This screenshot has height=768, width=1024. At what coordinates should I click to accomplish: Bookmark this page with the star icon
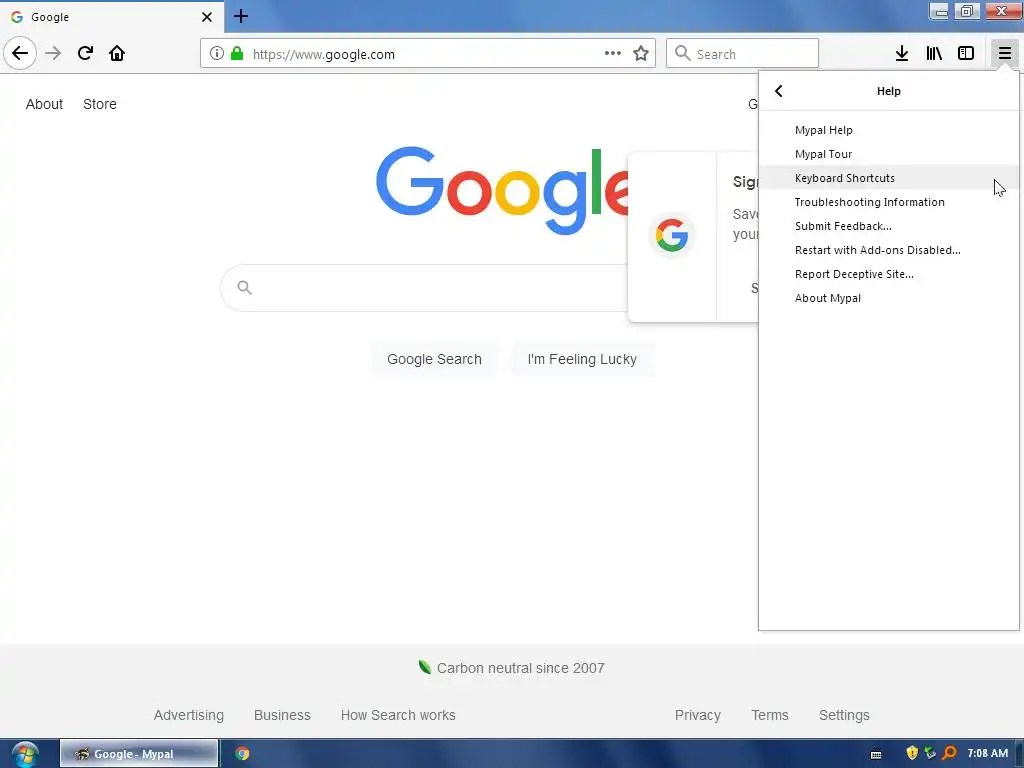tap(641, 54)
